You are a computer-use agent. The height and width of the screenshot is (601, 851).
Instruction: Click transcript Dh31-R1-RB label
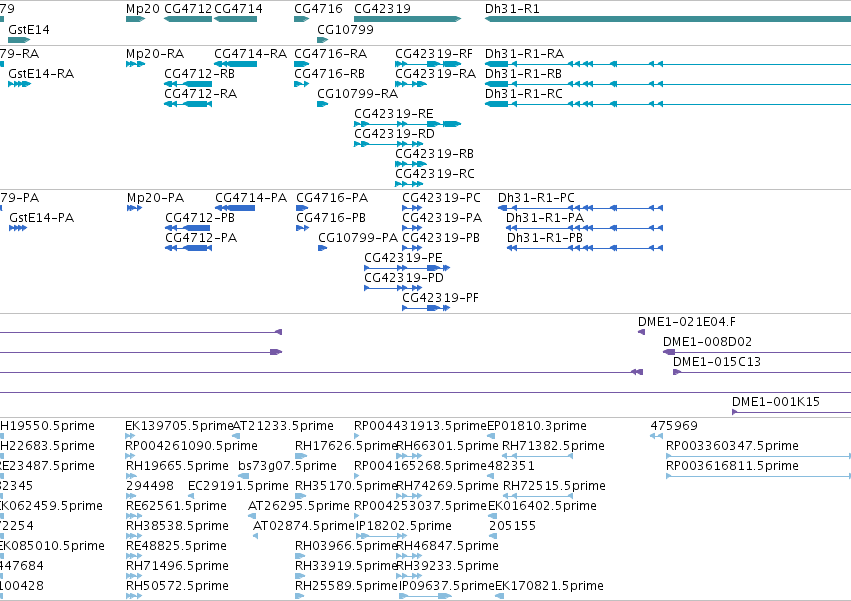523,74
